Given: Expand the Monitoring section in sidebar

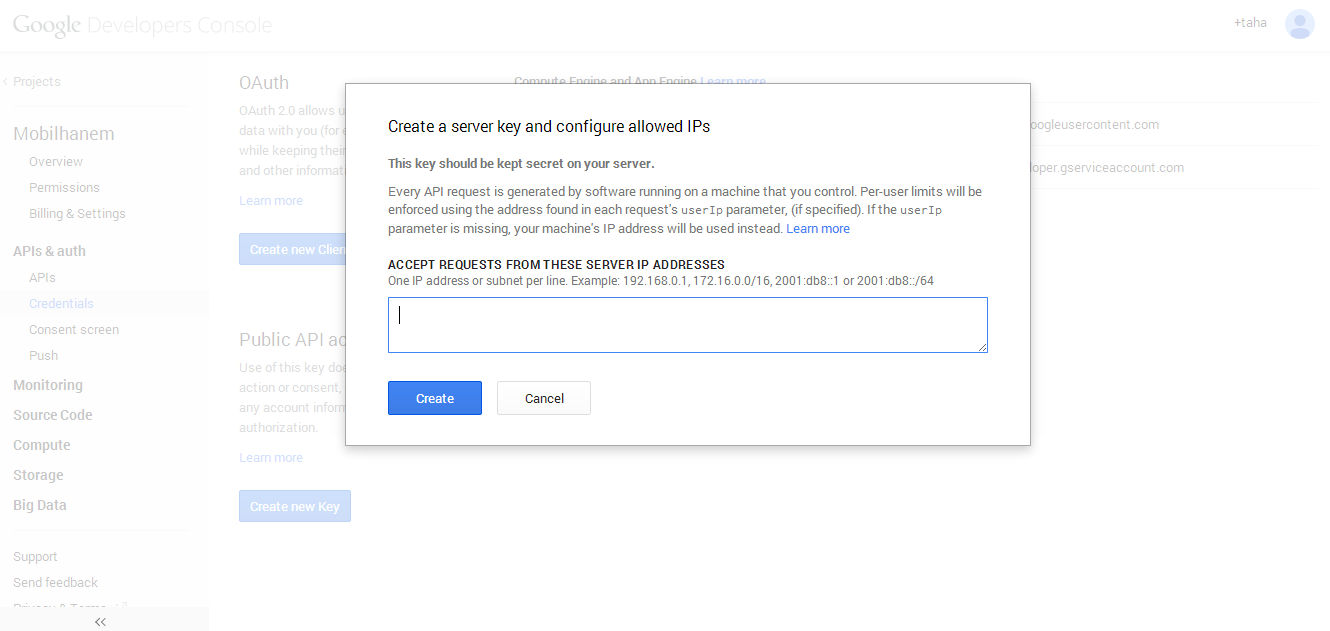Looking at the screenshot, I should click(48, 385).
